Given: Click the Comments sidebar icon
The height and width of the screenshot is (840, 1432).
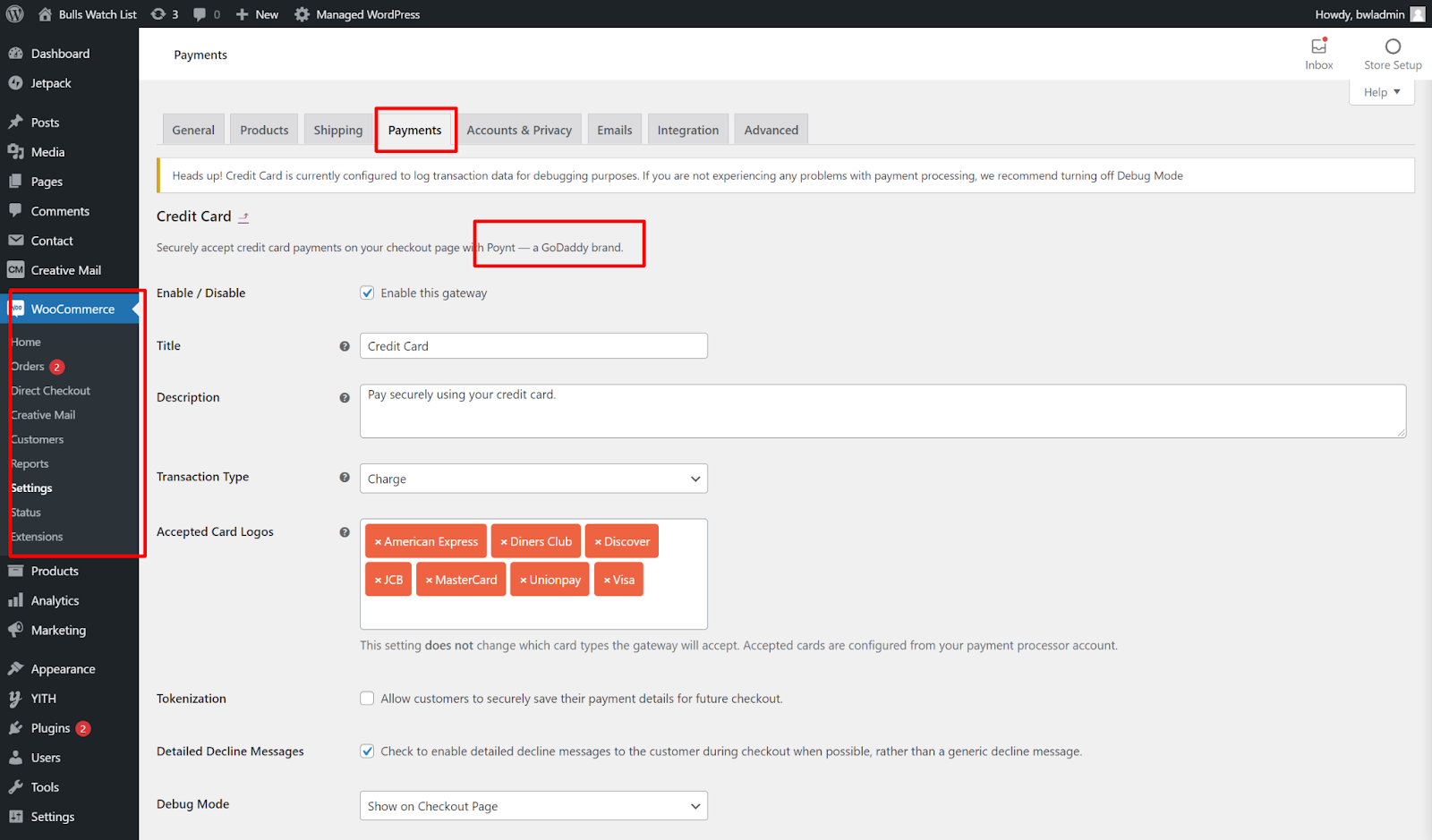Looking at the screenshot, I should [x=15, y=211].
